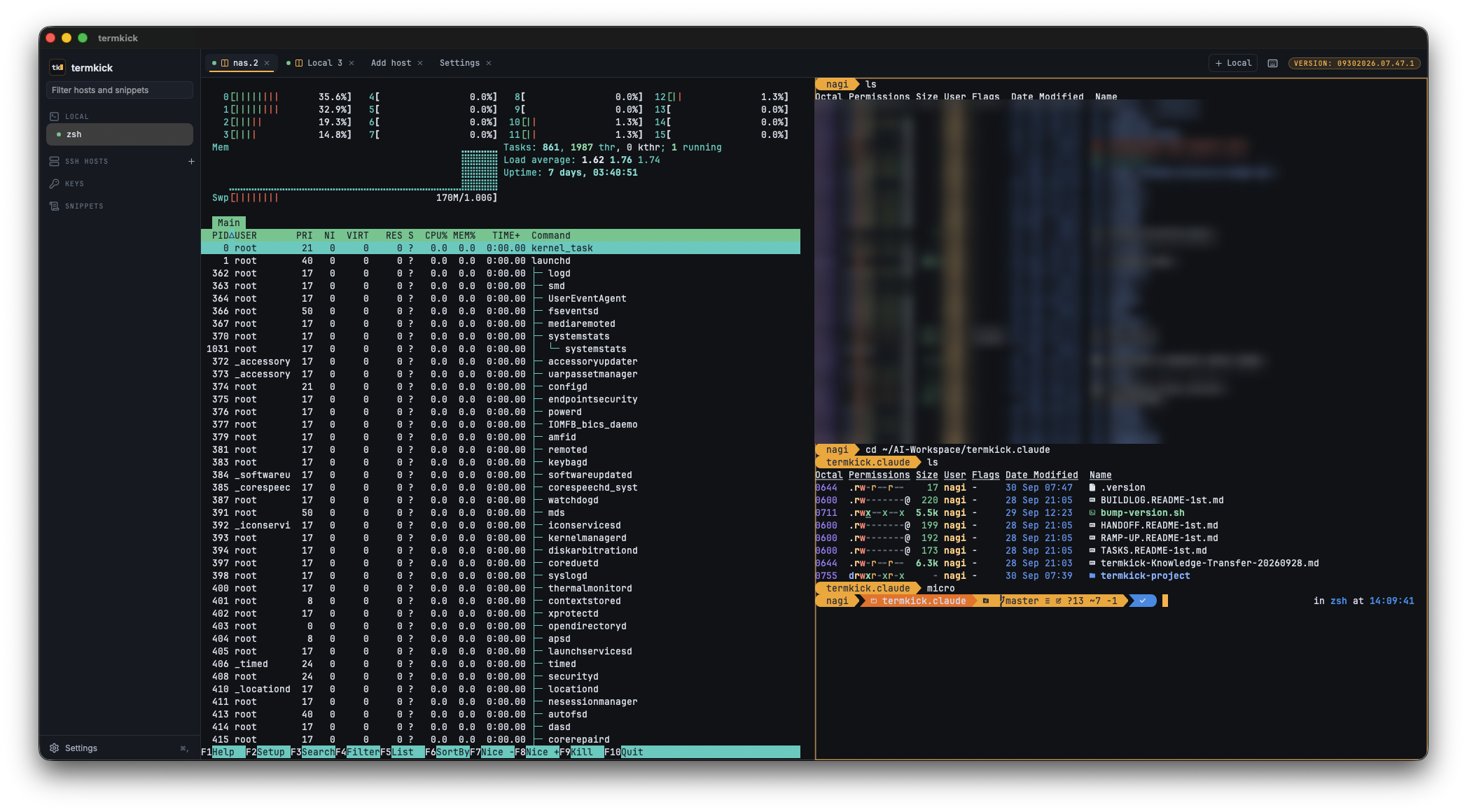Select the launchd process row
This screenshot has width=1467, height=812.
pyautogui.click(x=501, y=260)
